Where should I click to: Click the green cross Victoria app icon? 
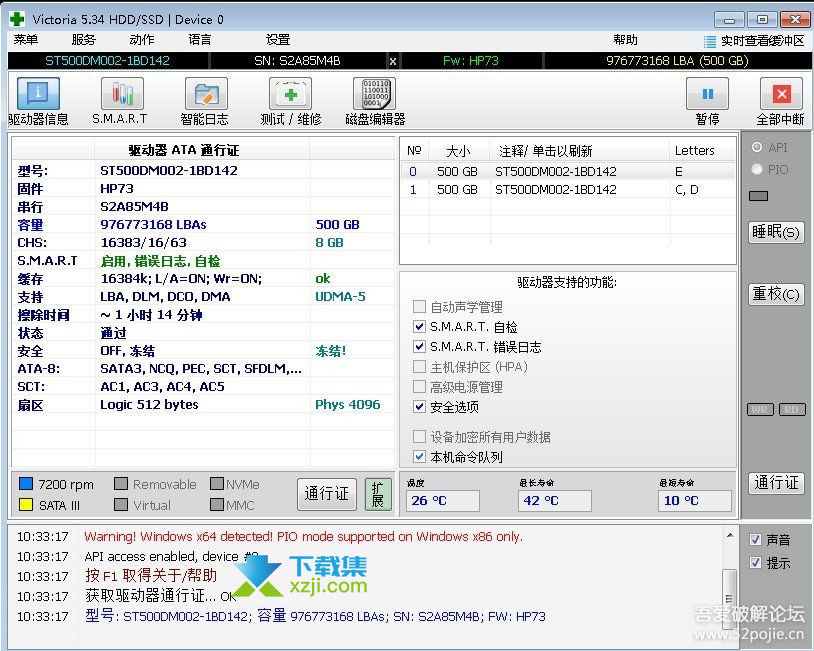click(x=17, y=19)
